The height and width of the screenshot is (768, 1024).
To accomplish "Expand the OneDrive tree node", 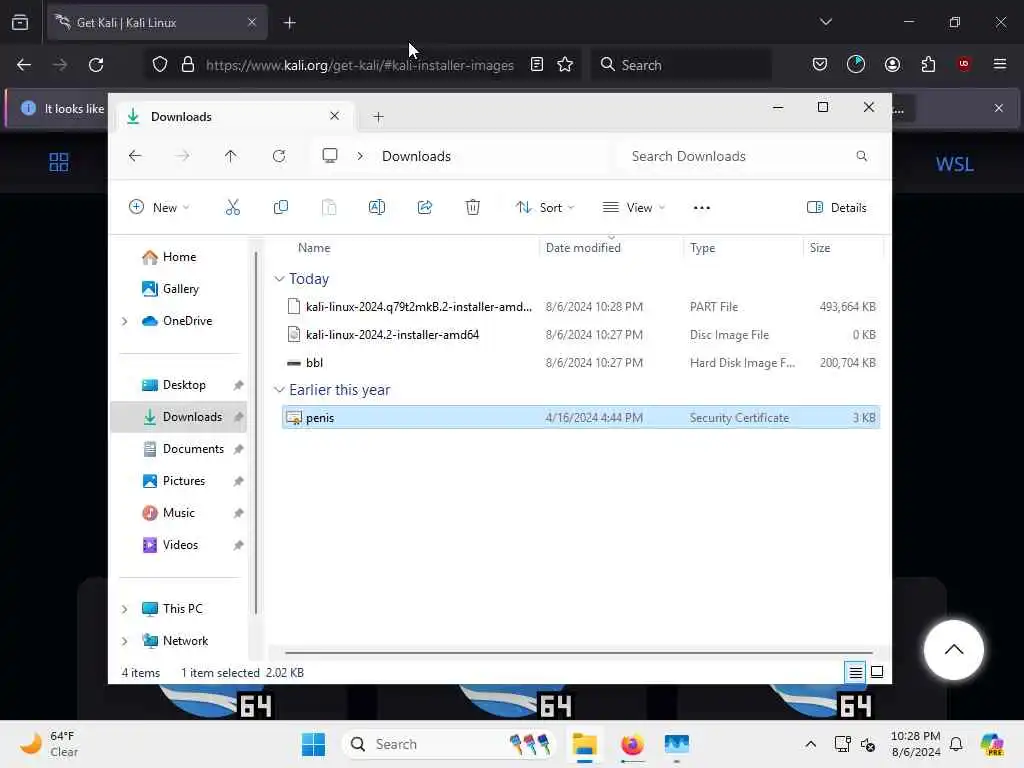I will [125, 321].
